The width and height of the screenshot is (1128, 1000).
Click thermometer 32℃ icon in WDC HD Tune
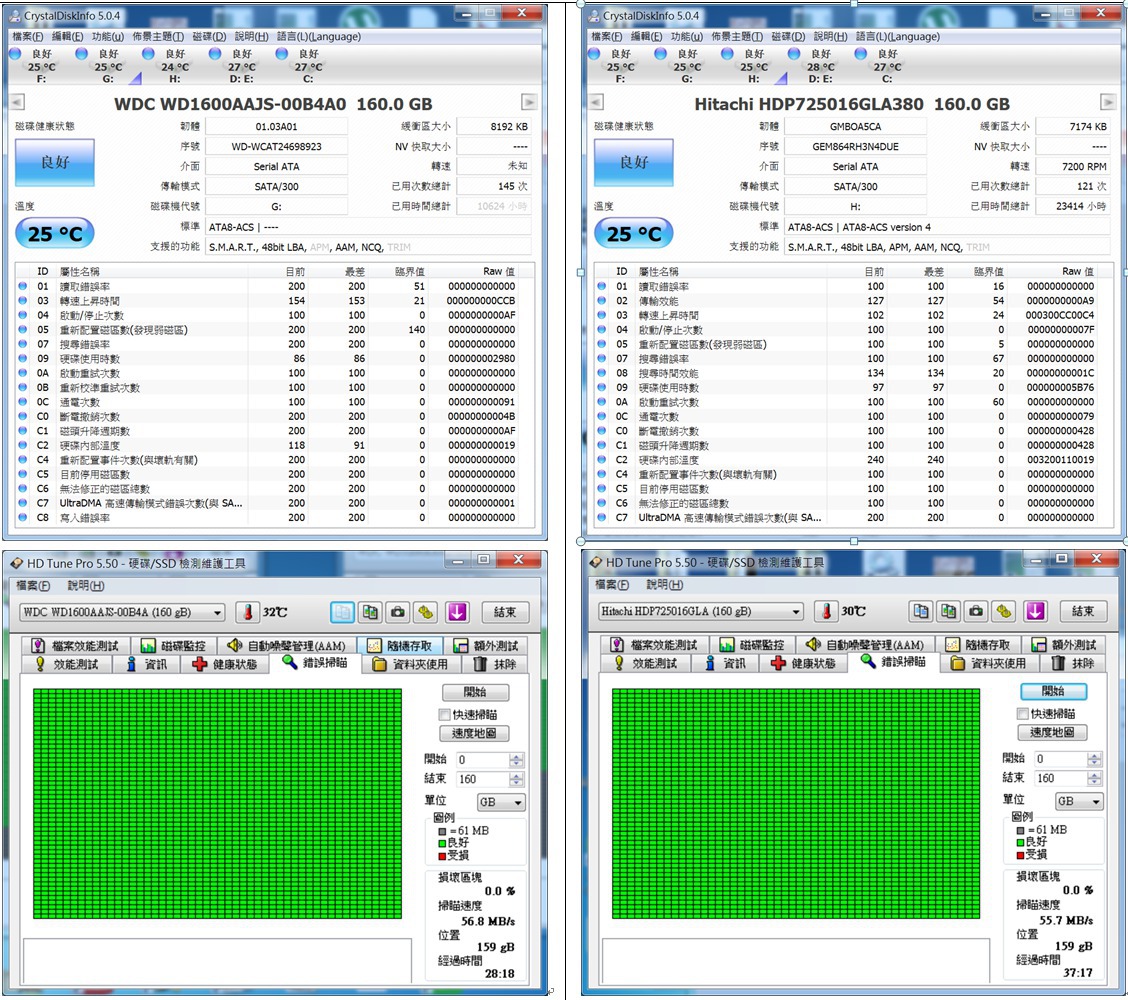point(247,612)
